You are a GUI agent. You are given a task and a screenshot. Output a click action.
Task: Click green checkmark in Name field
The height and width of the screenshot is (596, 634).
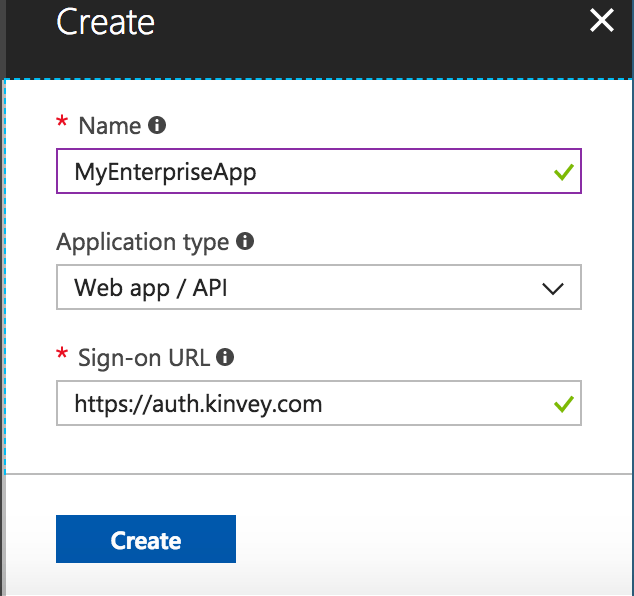pos(564,172)
